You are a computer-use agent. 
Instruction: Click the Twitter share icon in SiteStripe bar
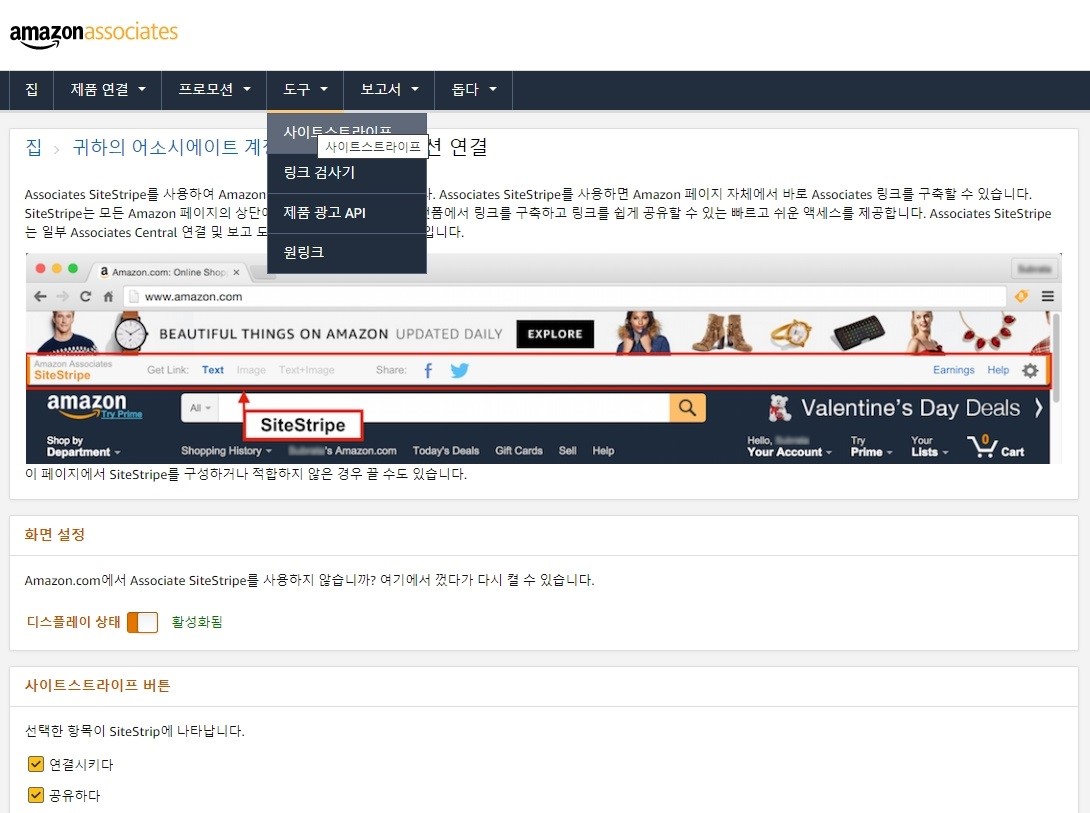point(459,370)
